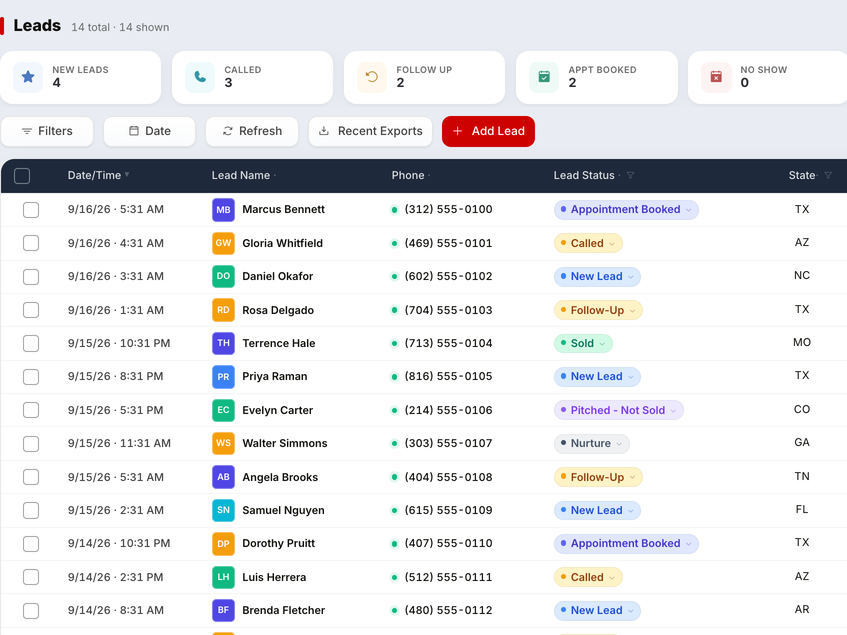
Task: Select the checkbox for Samuel Nguyen row
Action: point(31,510)
